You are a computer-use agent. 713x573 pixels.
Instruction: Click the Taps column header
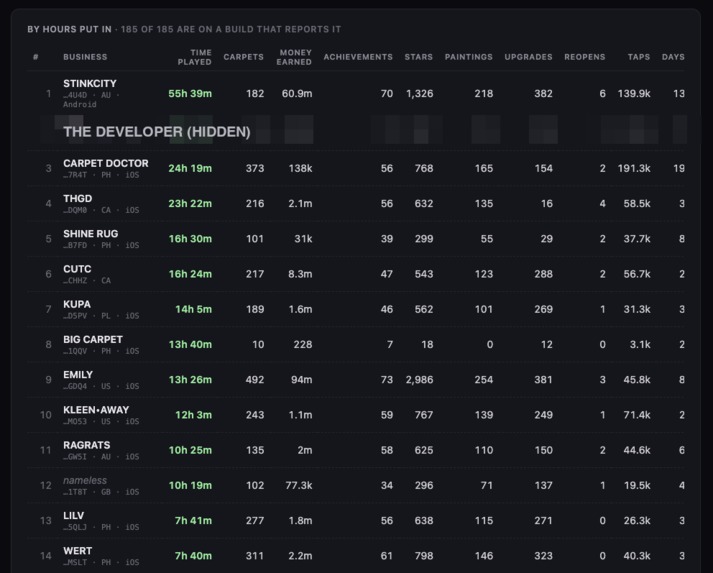(639, 57)
